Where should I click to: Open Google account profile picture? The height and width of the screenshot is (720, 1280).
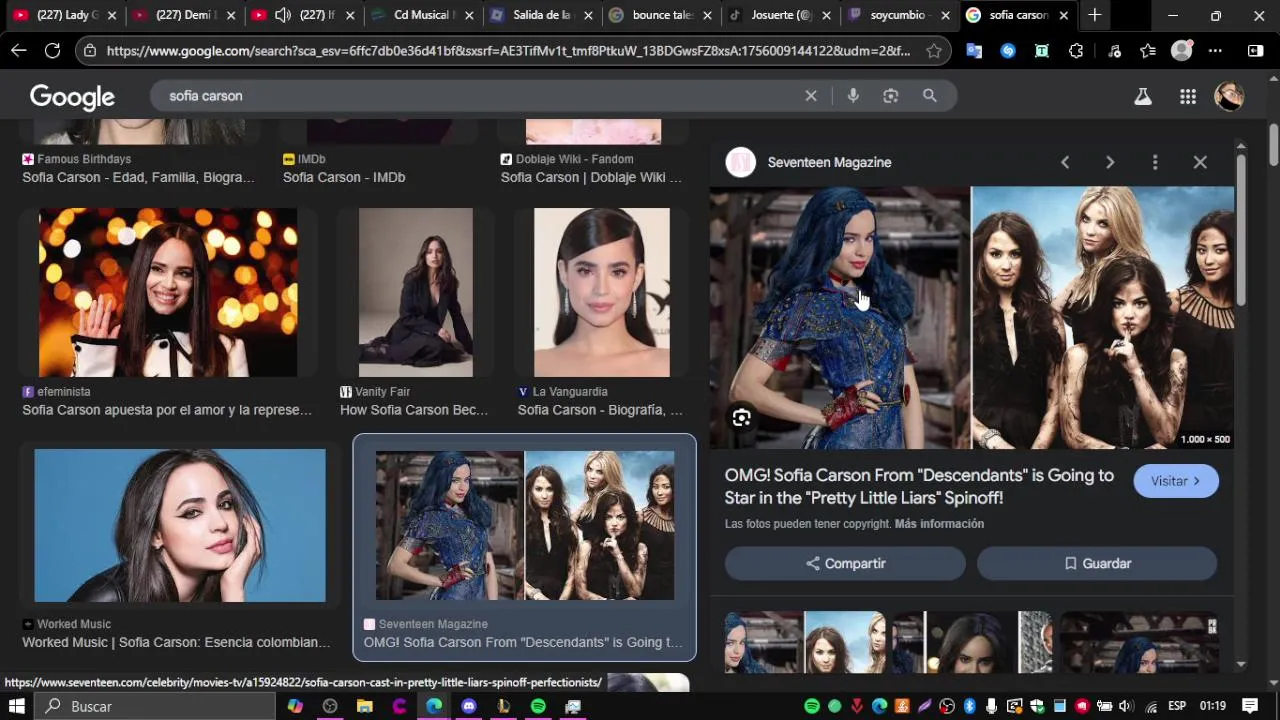click(1229, 96)
